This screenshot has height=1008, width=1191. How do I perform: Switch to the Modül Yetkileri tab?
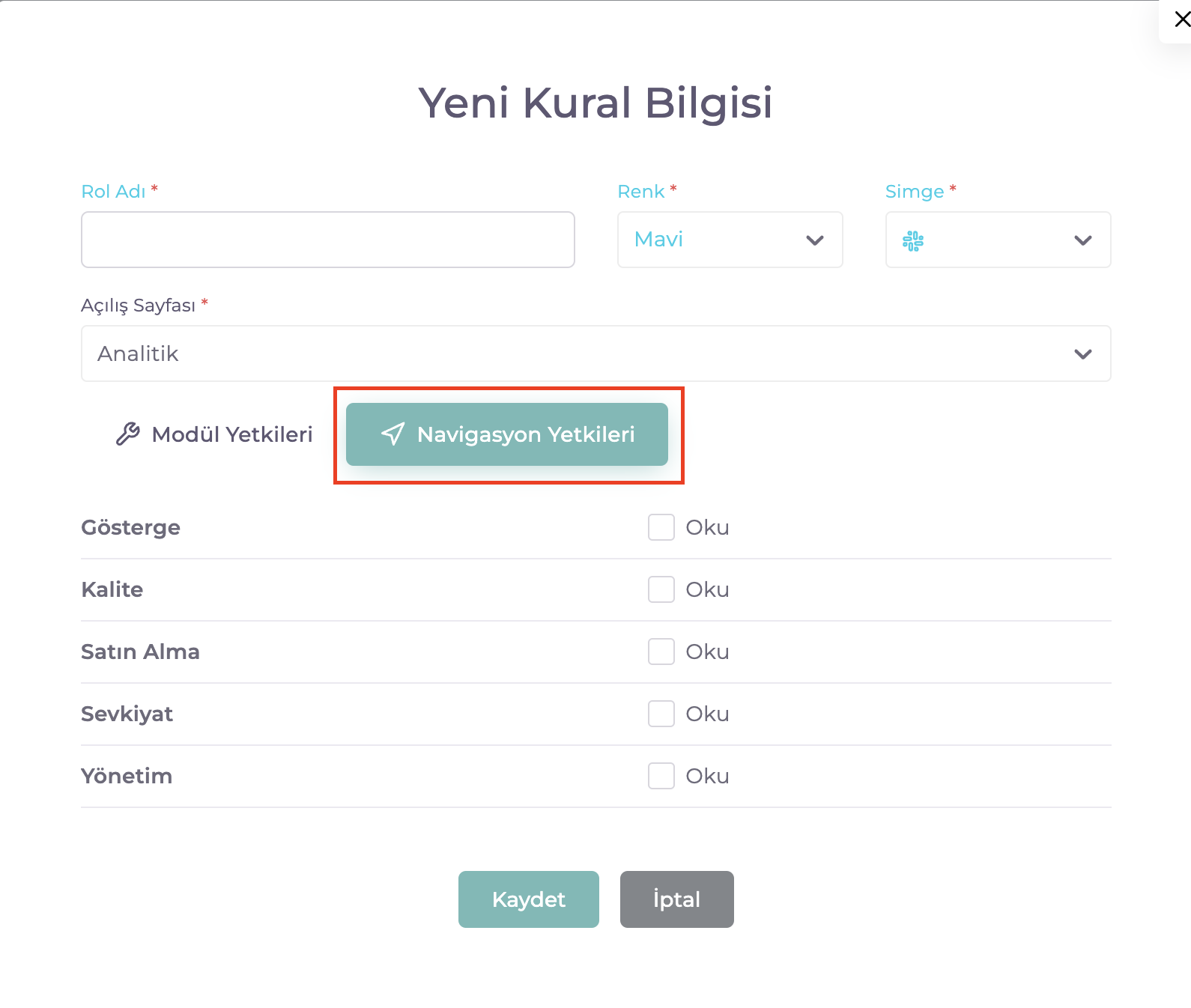(x=215, y=434)
